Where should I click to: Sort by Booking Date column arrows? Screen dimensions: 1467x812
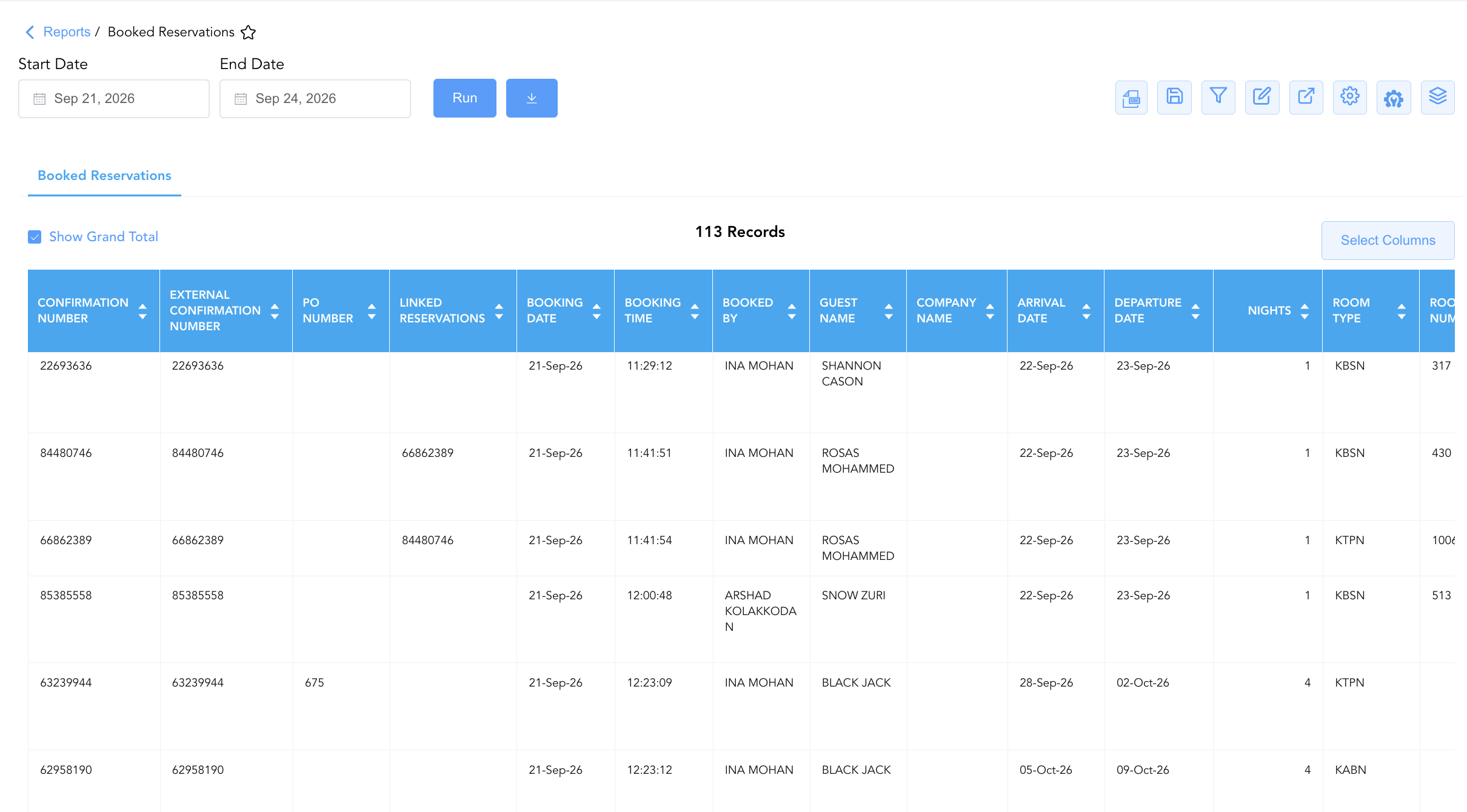click(x=596, y=311)
